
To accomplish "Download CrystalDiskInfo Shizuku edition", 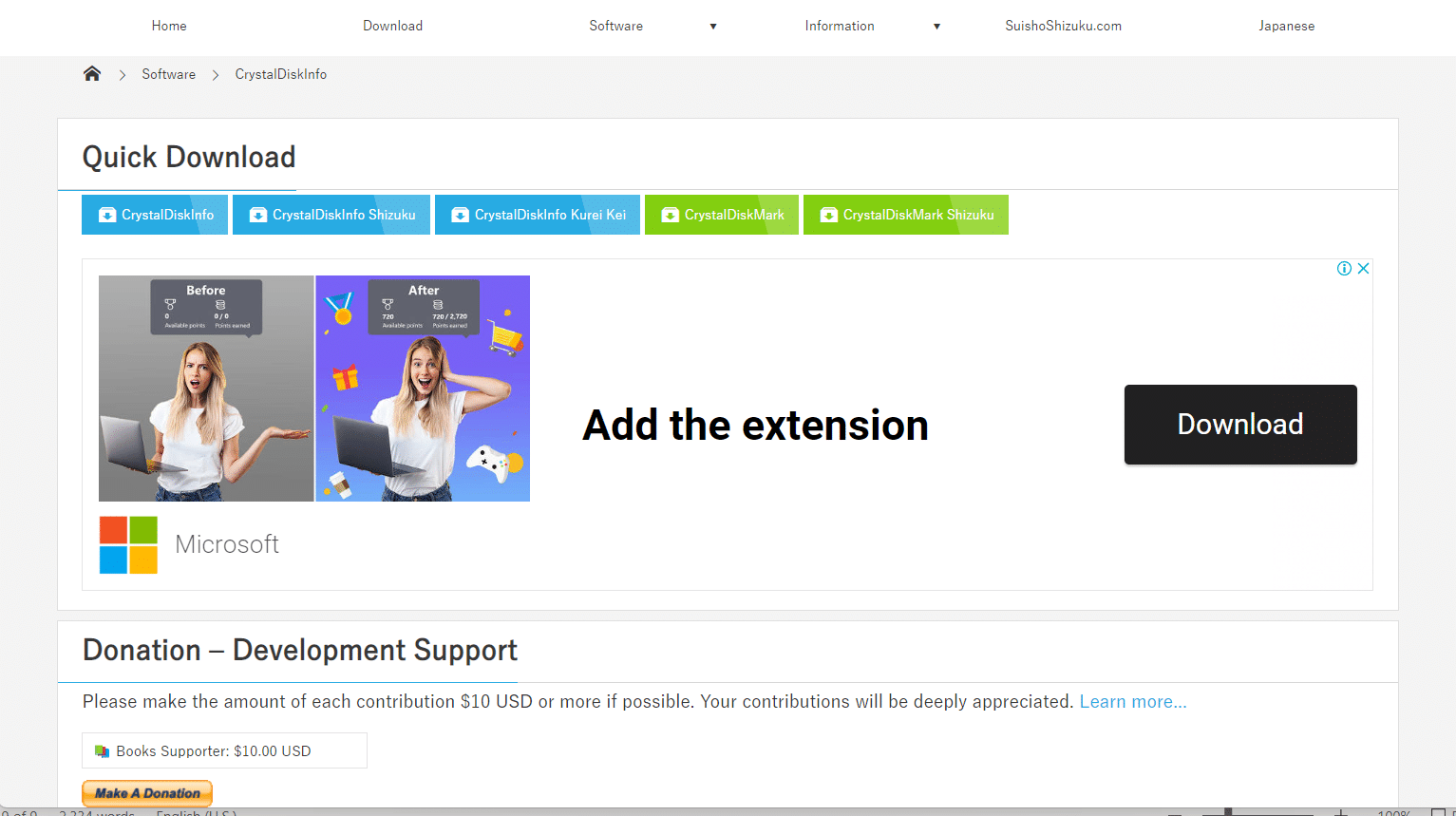I will click(331, 215).
